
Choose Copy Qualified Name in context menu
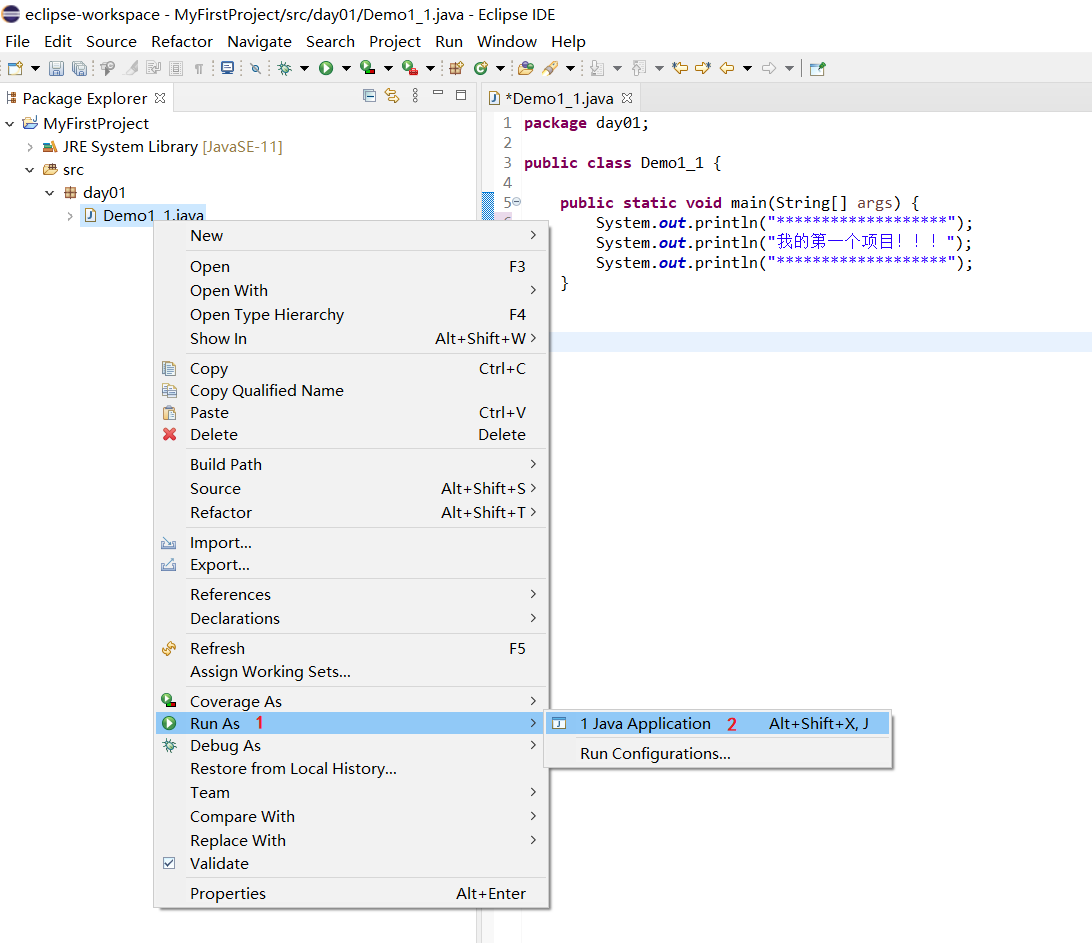(351, 391)
